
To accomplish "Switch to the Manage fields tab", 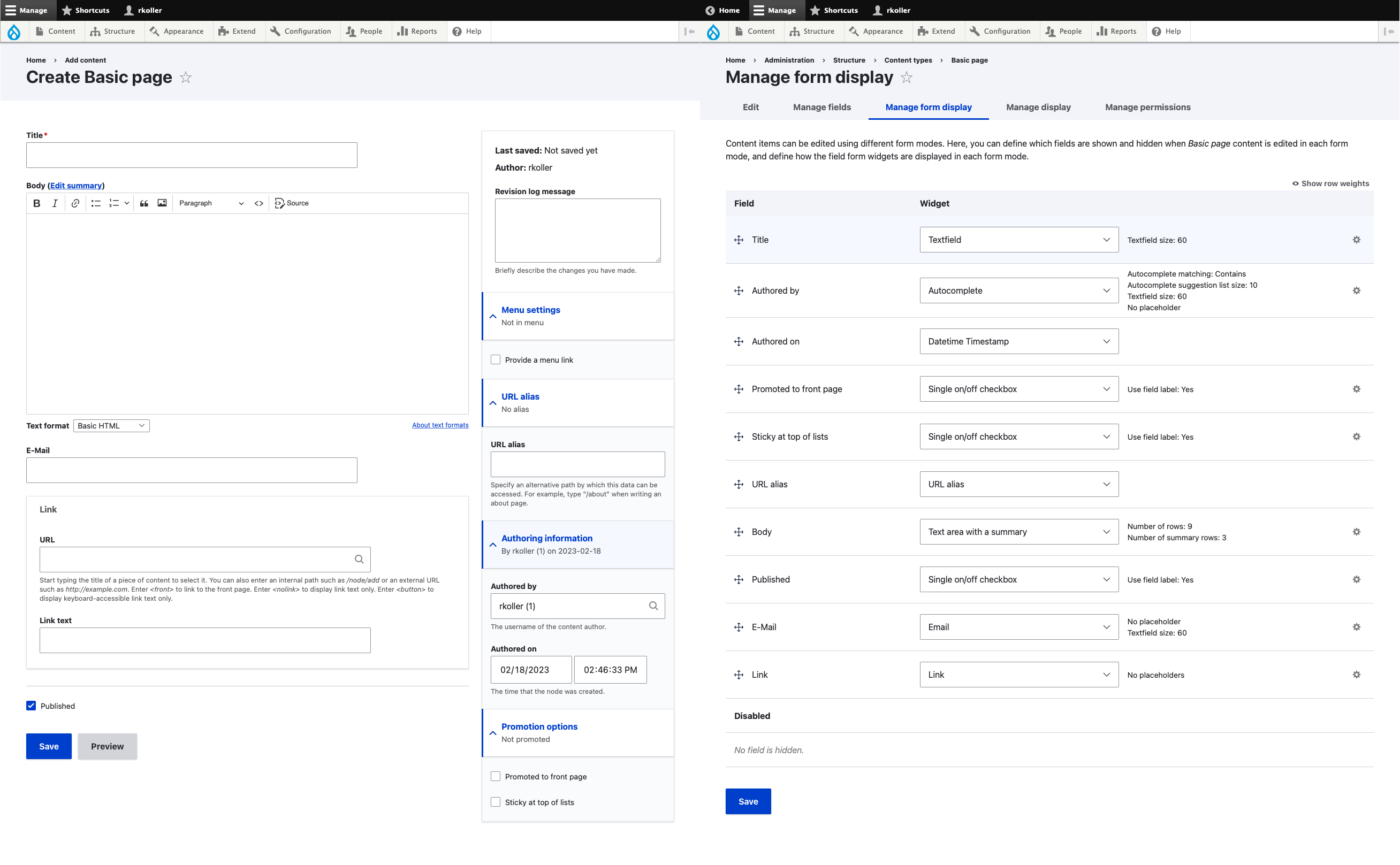I will pyautogui.click(x=821, y=107).
